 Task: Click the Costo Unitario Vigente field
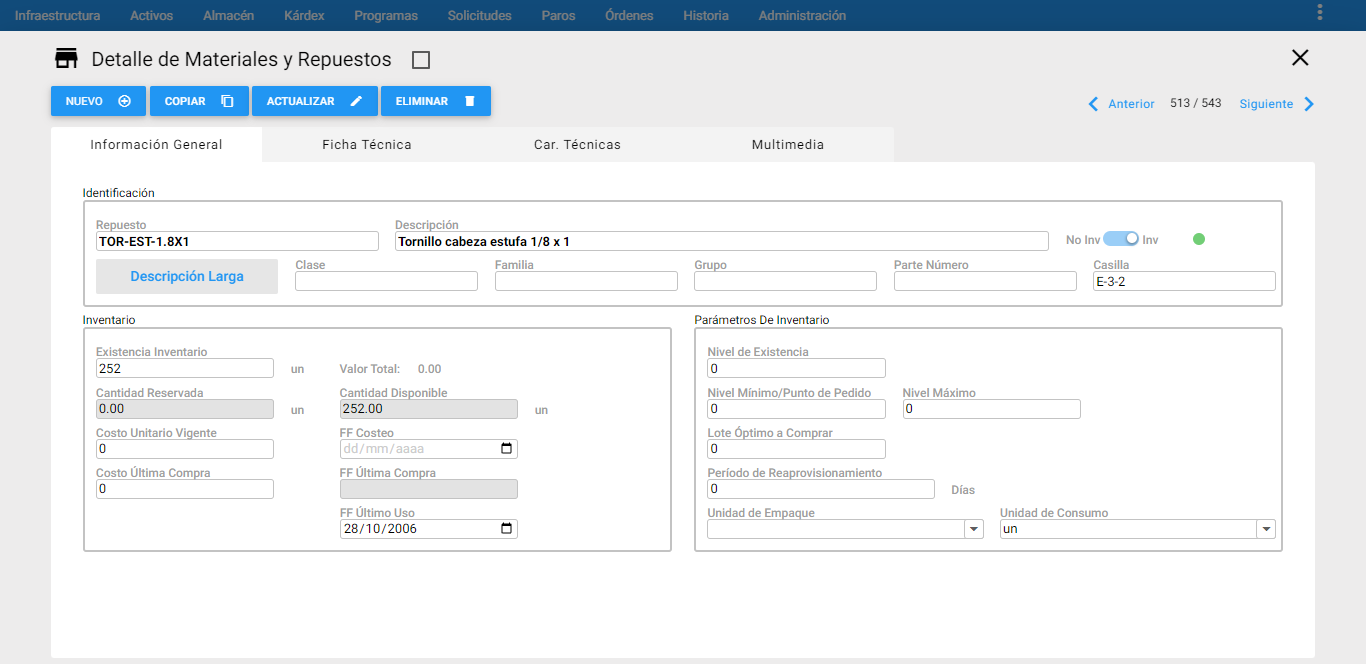185,449
